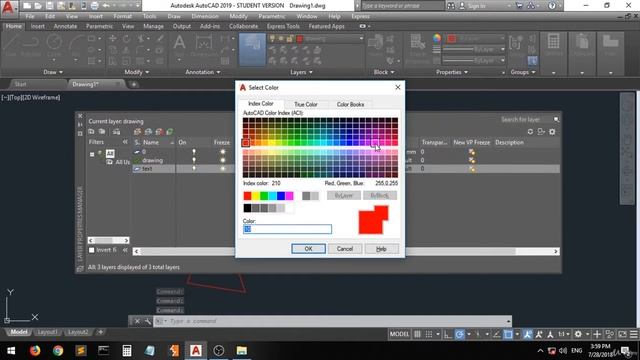Toggle Freeze sun for text layer

point(222,168)
